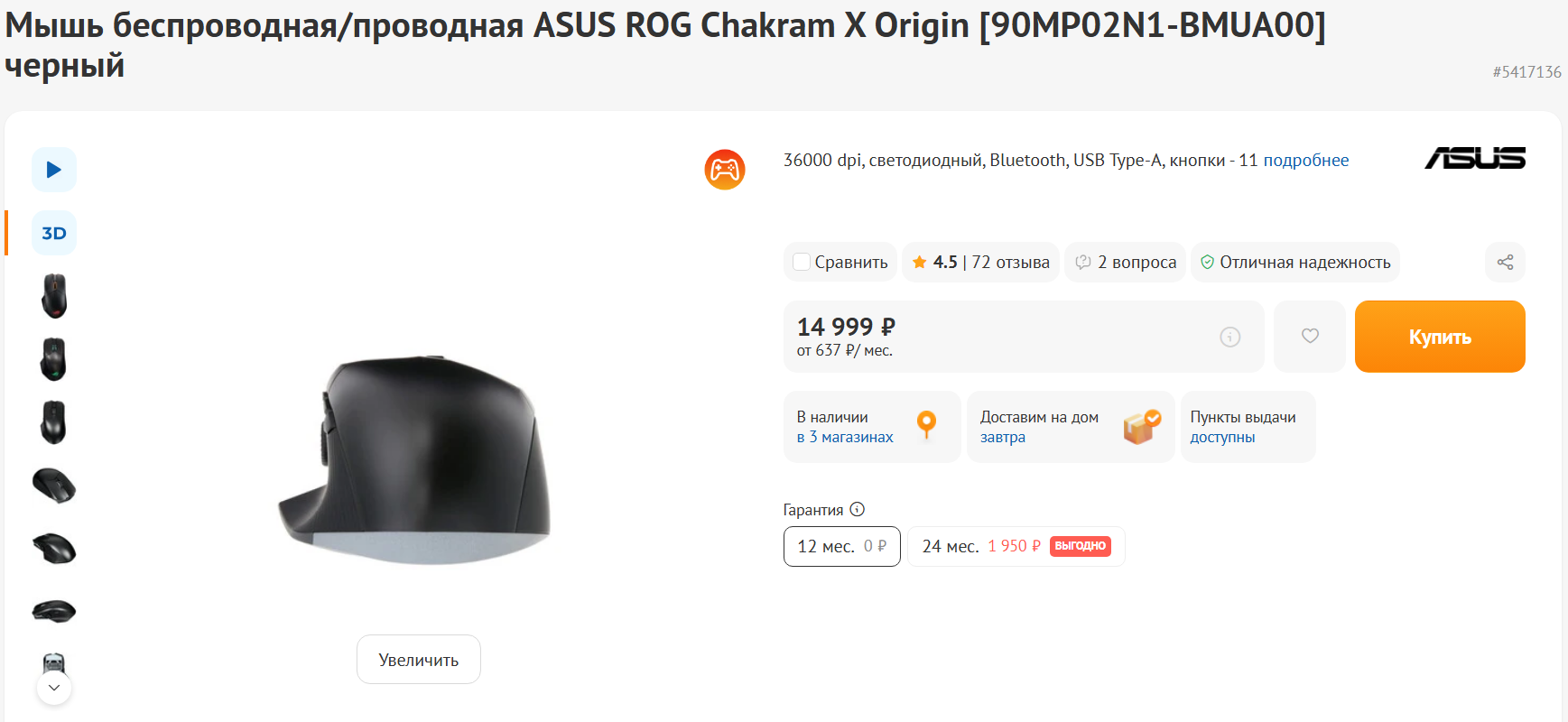Expand specs via подробнее link
1568x722 pixels.
[1305, 161]
